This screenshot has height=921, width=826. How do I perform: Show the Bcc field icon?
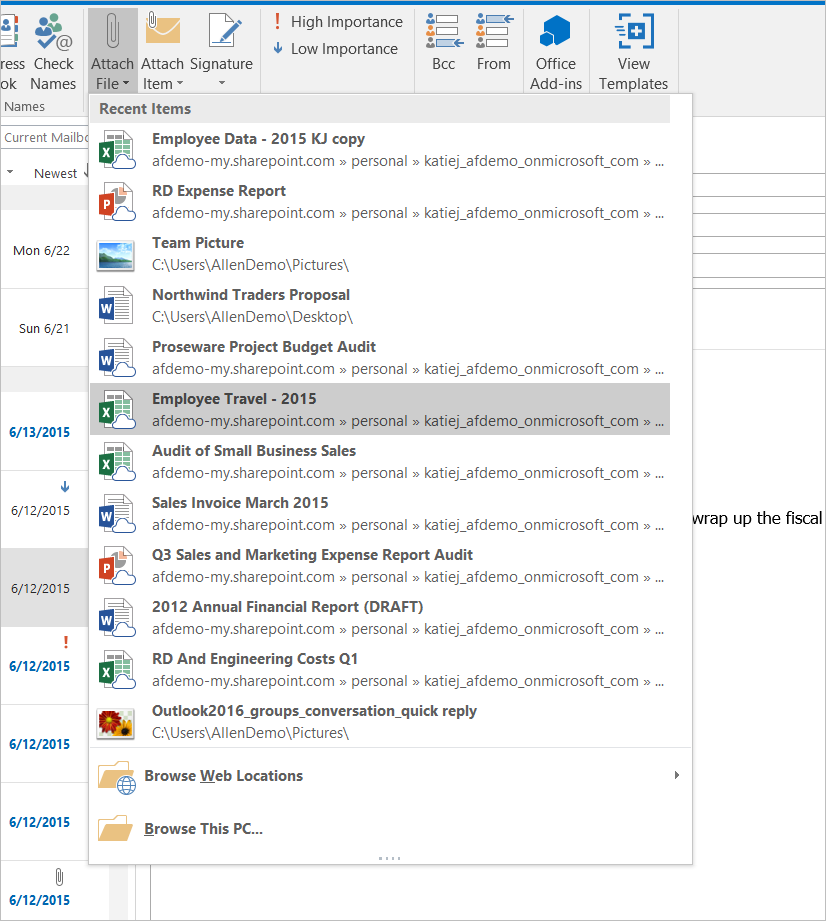click(x=443, y=32)
